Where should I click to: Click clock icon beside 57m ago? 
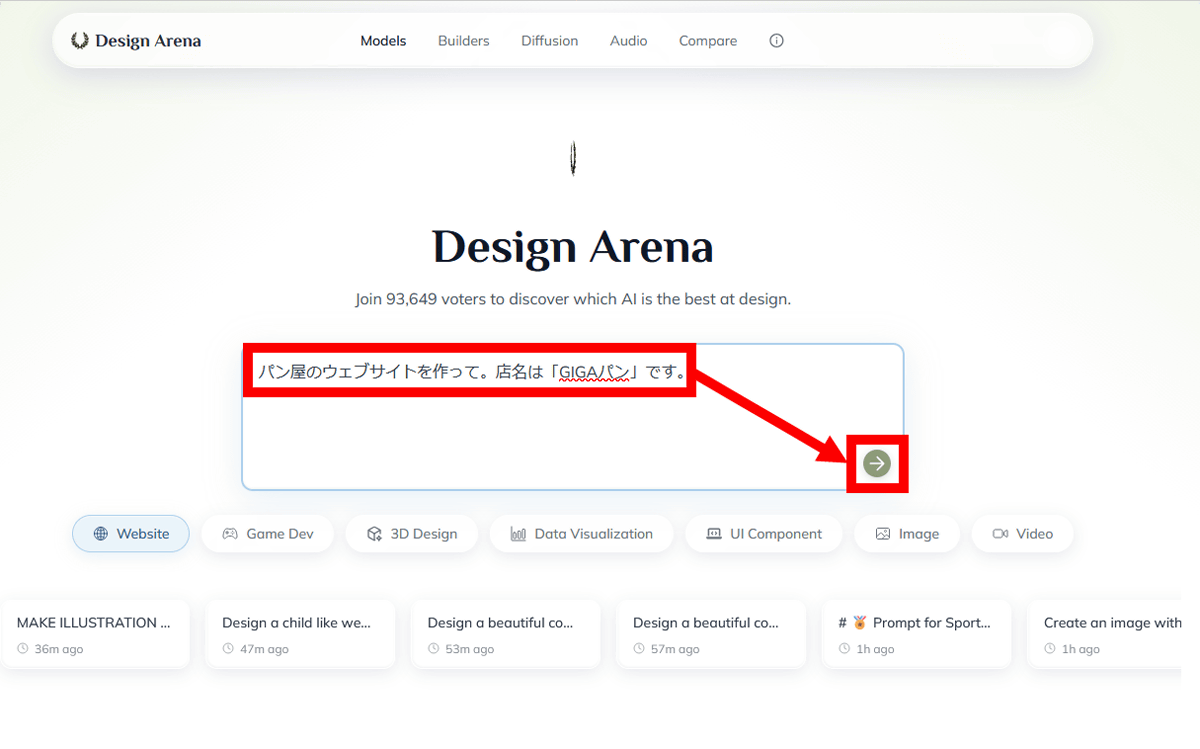coord(639,649)
